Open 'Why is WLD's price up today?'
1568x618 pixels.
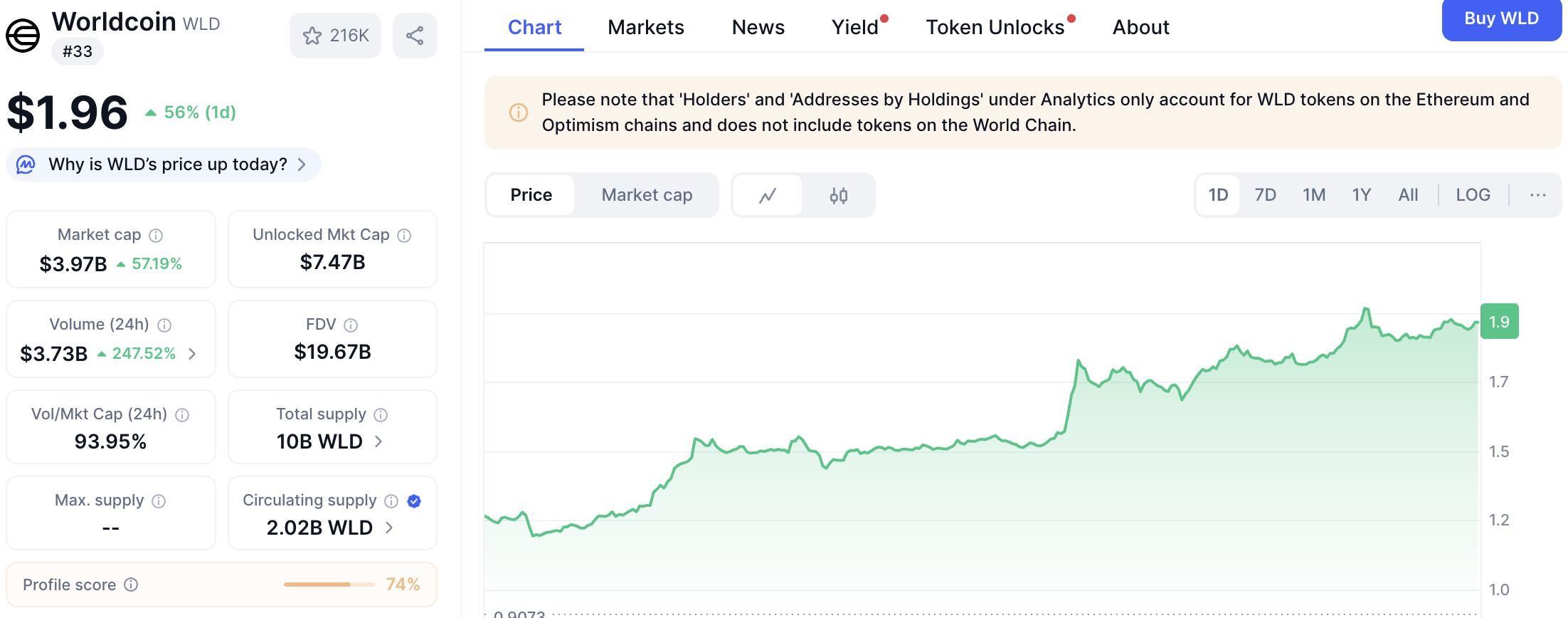click(x=162, y=164)
